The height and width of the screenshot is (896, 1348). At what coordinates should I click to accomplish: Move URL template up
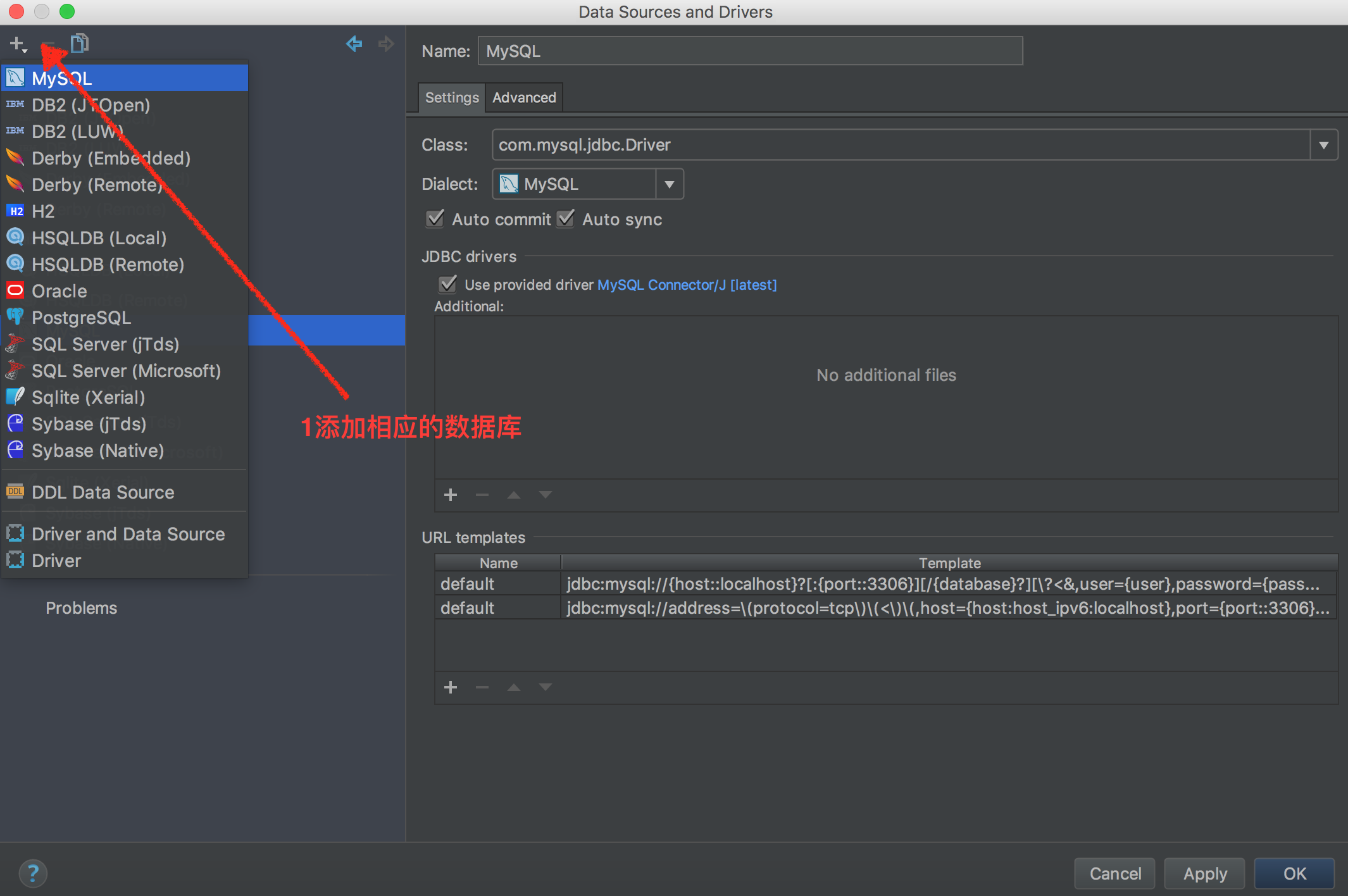514,687
